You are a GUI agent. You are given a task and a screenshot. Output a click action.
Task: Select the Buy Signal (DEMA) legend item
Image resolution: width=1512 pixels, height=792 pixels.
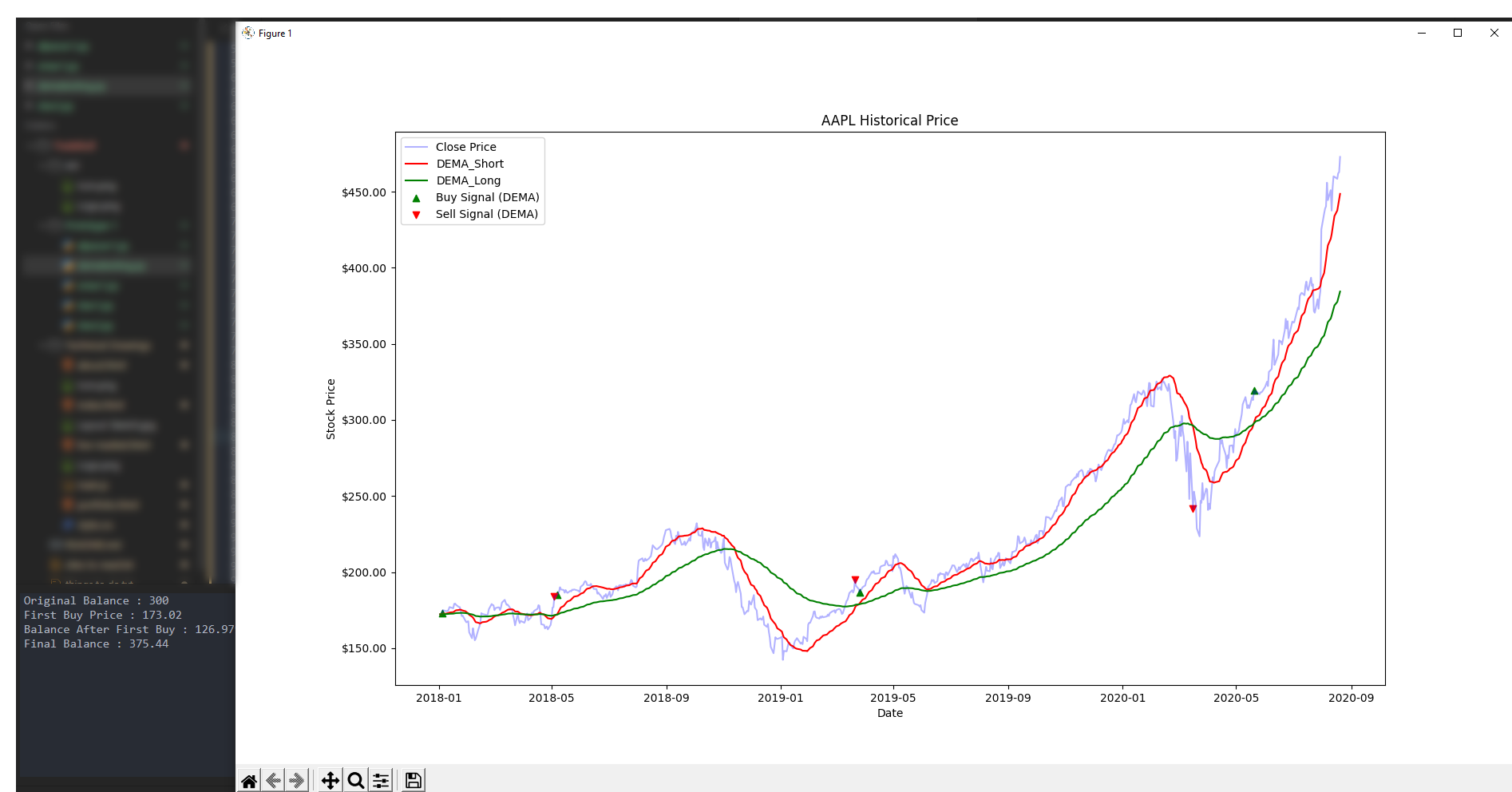pyautogui.click(x=487, y=196)
